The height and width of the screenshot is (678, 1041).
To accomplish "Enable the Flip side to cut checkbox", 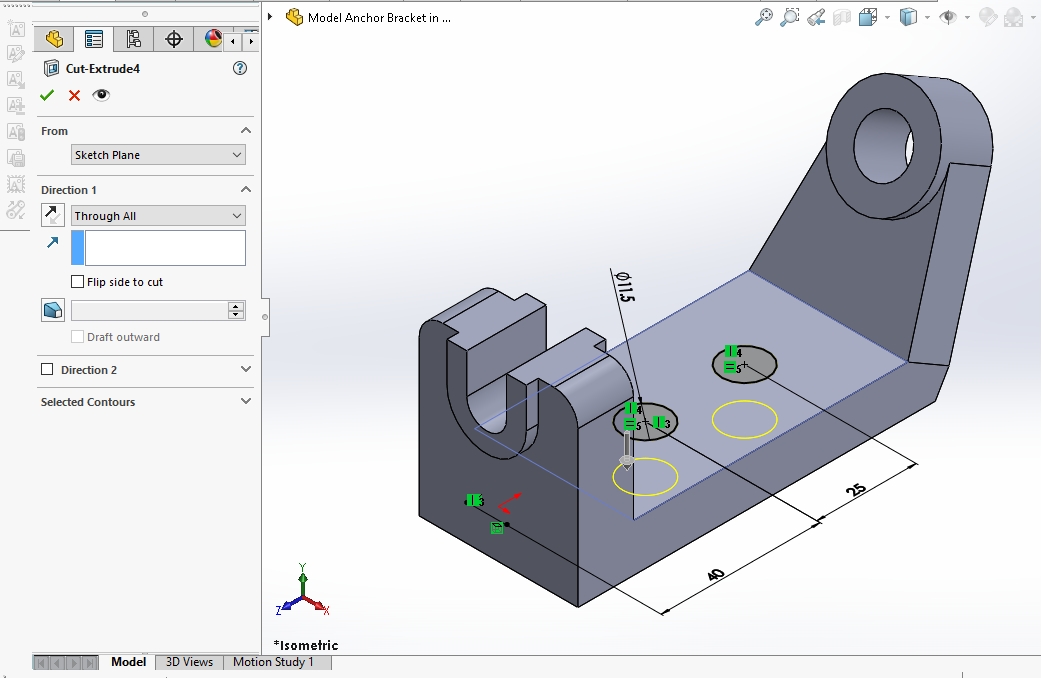I will pyautogui.click(x=78, y=282).
